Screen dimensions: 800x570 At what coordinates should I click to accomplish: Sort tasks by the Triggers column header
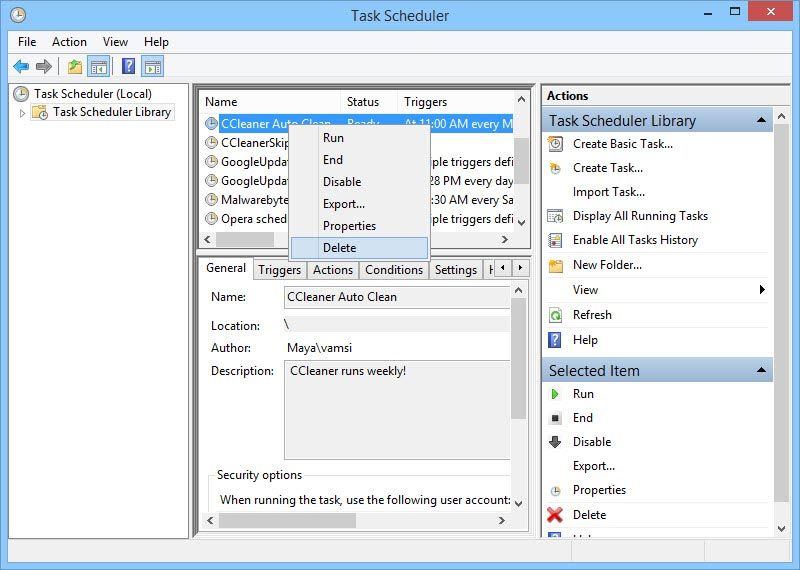tap(456, 102)
